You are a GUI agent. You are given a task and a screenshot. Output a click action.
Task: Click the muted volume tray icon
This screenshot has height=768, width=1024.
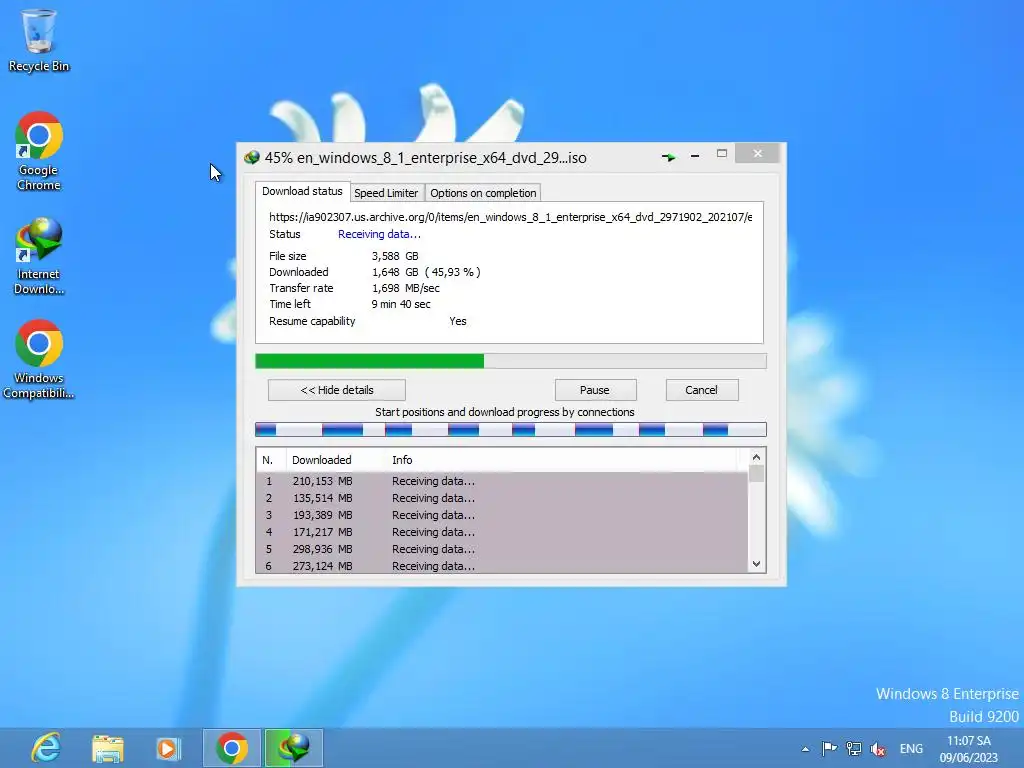click(x=878, y=749)
